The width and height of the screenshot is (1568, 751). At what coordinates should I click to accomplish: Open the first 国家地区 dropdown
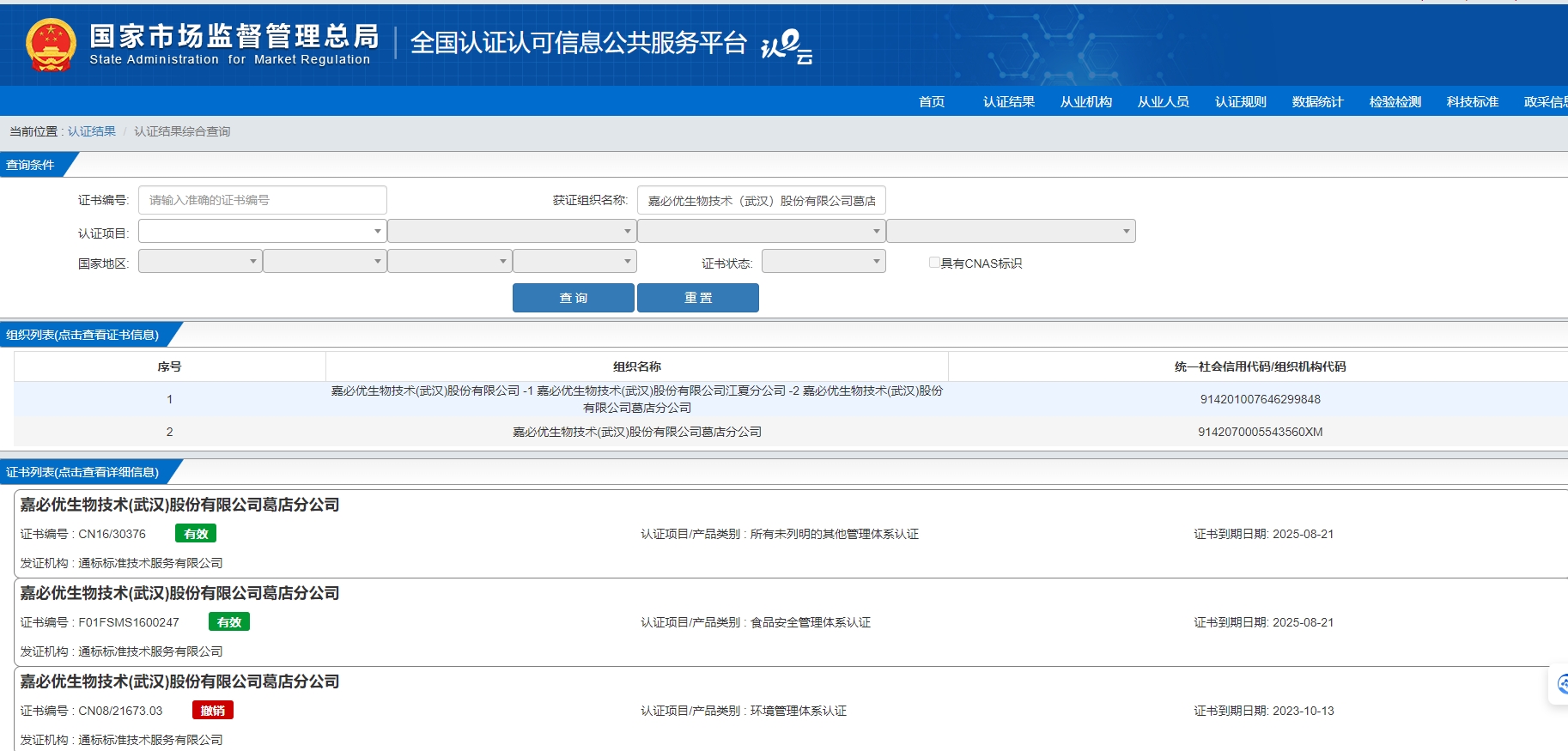(200, 261)
